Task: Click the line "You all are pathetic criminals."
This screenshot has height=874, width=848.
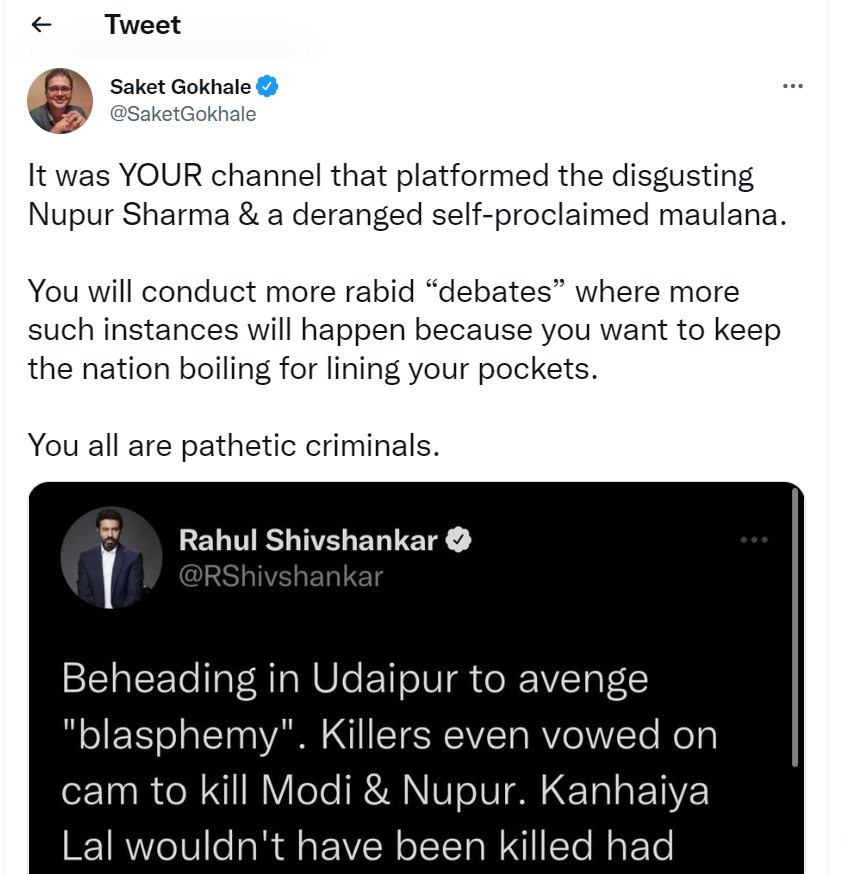Action: pyautogui.click(x=234, y=445)
